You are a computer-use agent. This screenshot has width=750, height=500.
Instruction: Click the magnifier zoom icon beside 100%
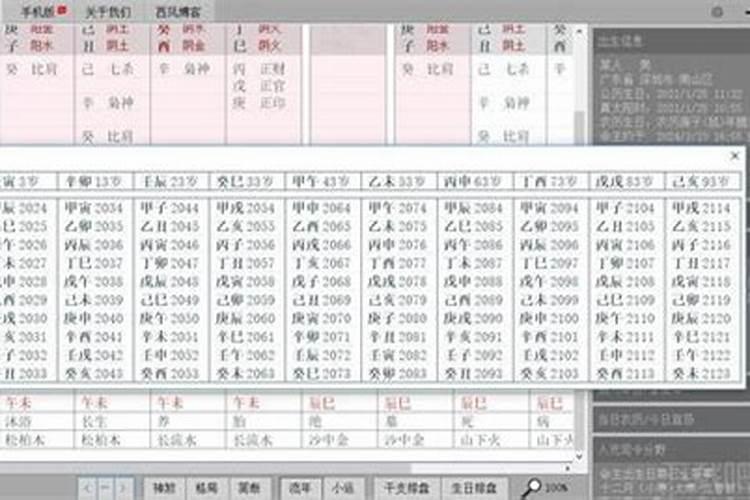click(x=531, y=488)
